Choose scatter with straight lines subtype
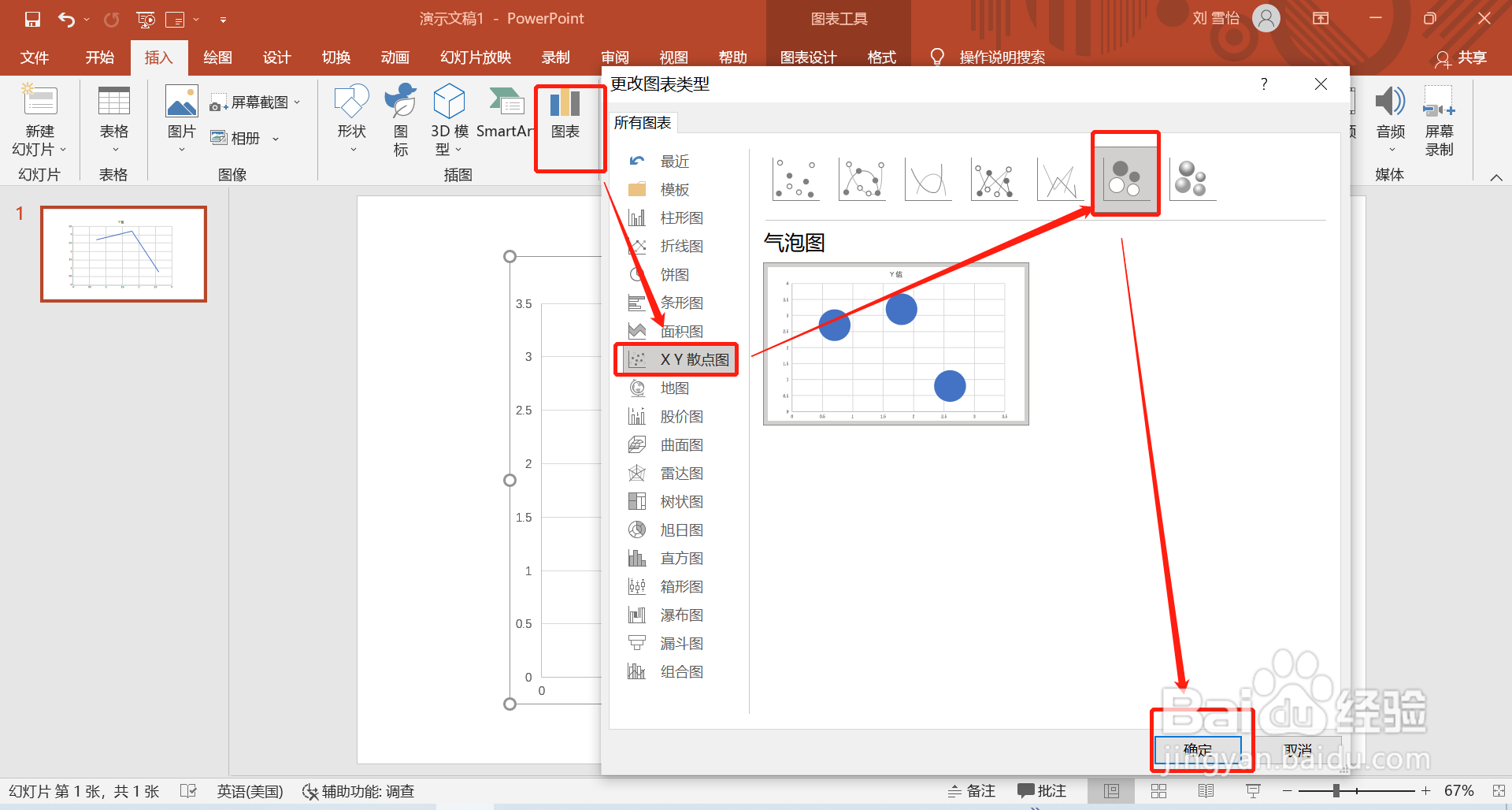Screen dimensions: 1512x810 coord(1060,179)
